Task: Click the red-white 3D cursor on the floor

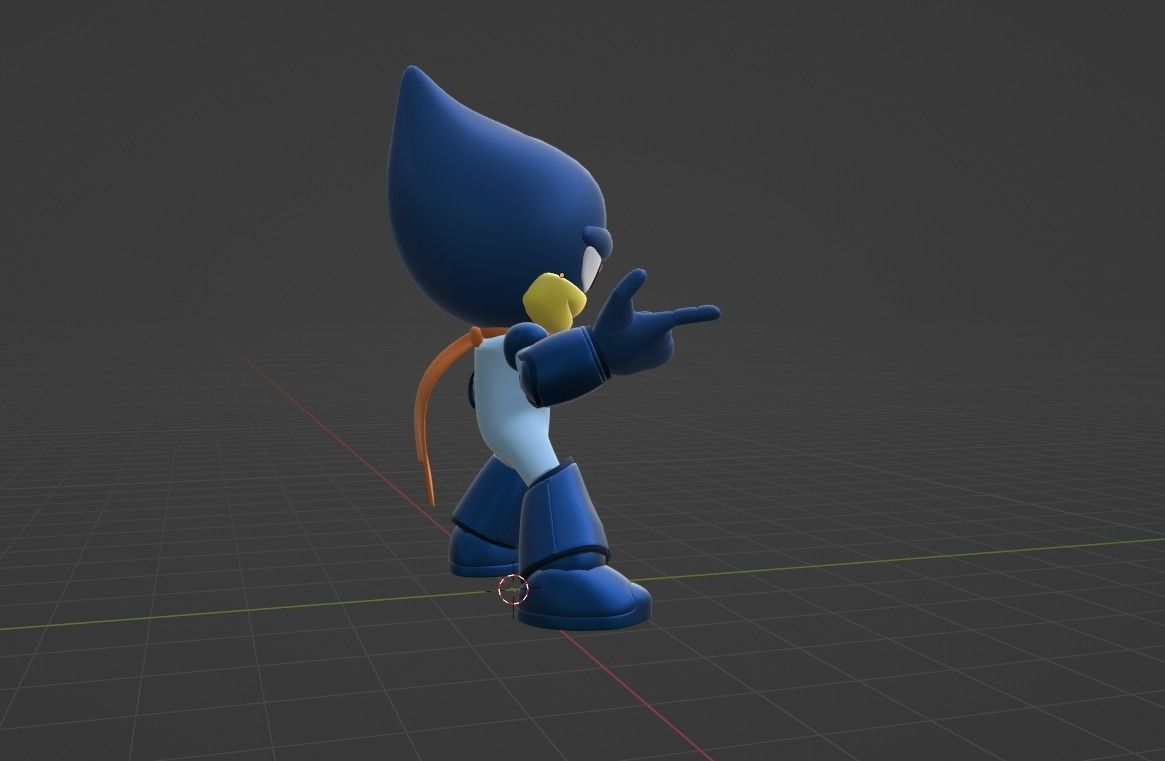Action: coord(513,589)
